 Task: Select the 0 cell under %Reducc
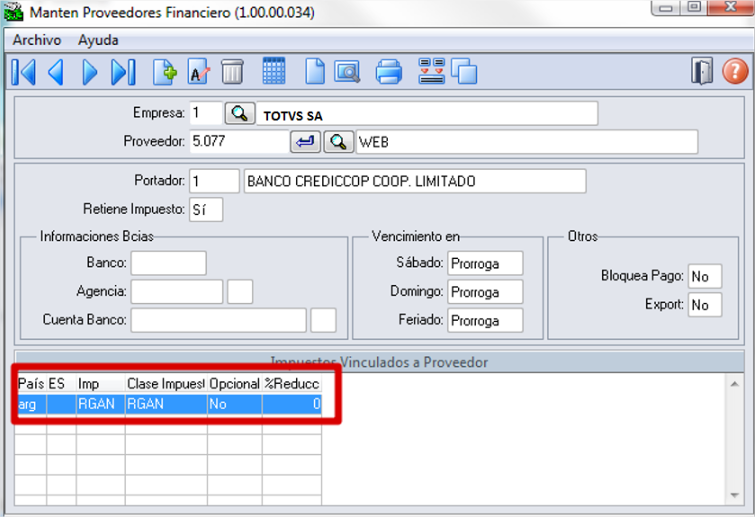pos(292,404)
